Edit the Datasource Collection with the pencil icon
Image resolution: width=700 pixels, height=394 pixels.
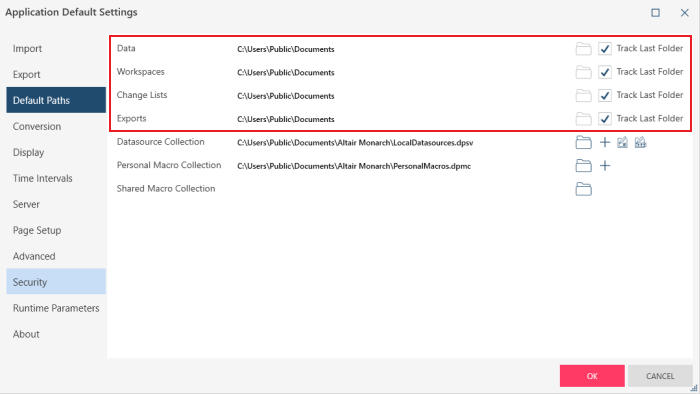622,142
